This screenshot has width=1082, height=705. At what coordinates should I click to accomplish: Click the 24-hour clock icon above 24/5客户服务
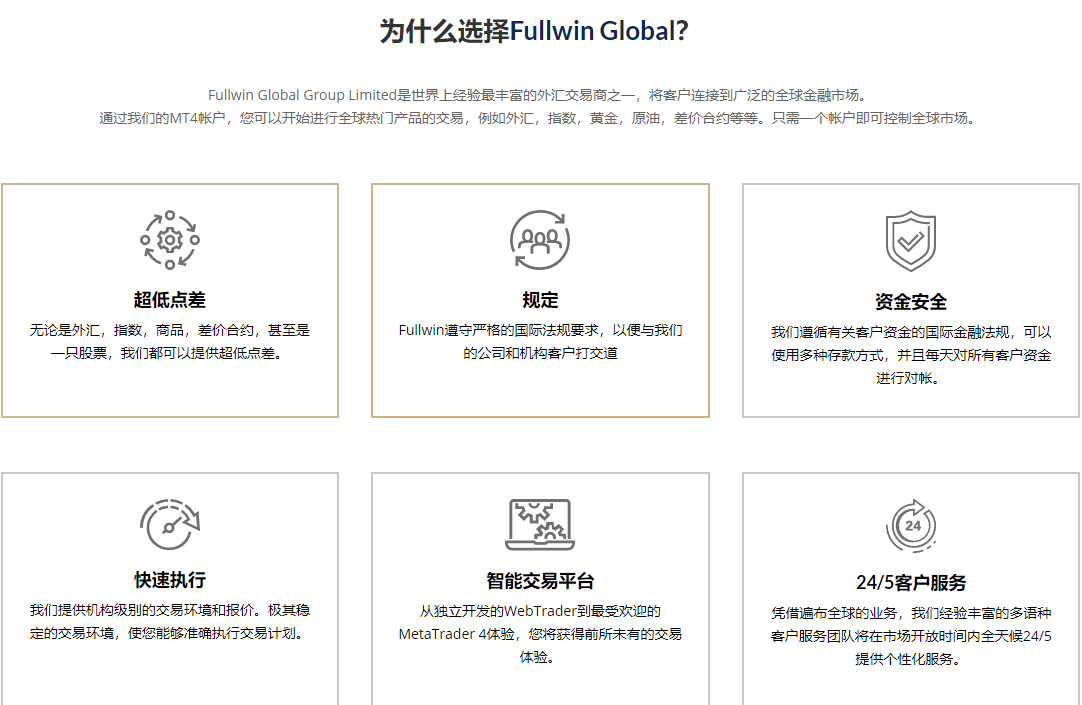pyautogui.click(x=910, y=524)
